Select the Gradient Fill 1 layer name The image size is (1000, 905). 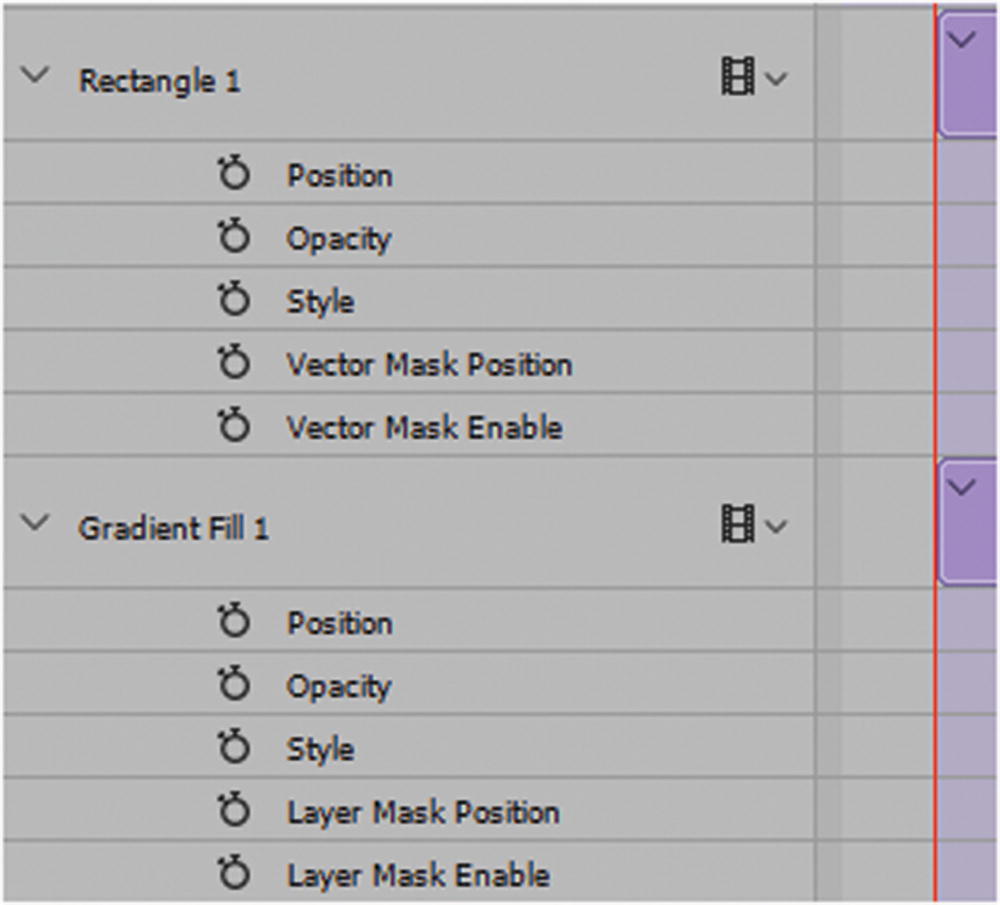[x=174, y=528]
